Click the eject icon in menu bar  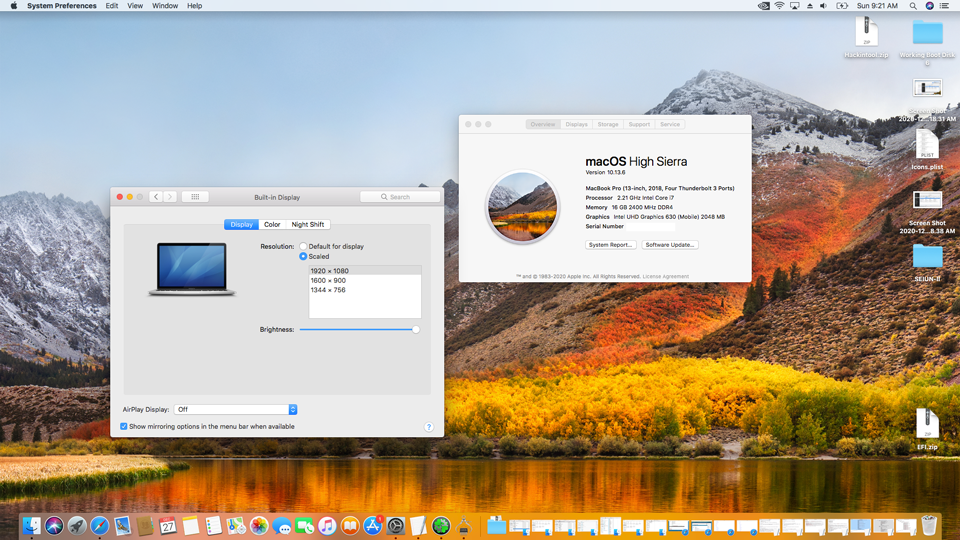pos(810,6)
